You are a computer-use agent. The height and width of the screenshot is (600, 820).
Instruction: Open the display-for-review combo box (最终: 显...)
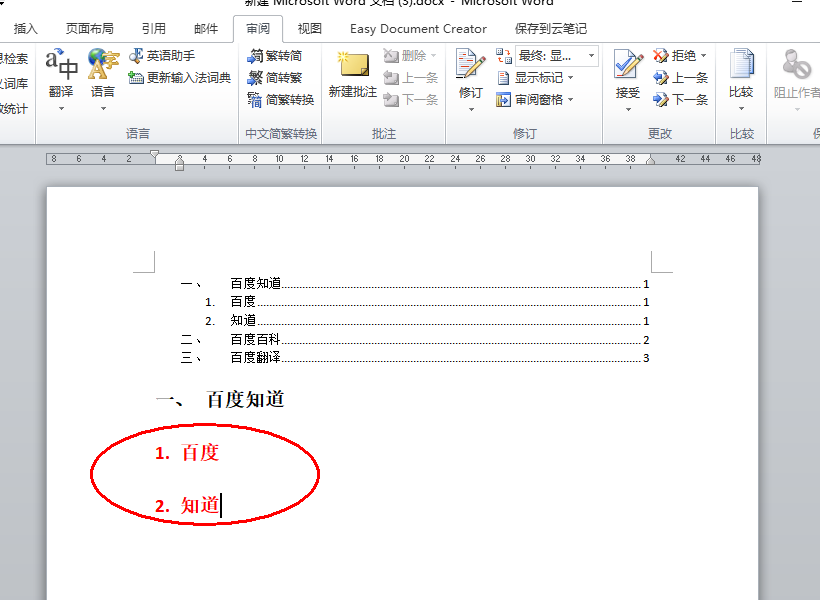556,55
